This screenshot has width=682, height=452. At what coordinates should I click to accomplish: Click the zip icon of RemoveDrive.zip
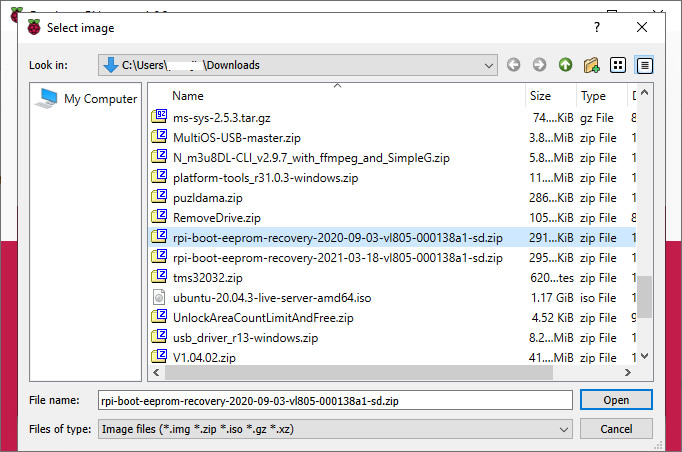point(159,216)
